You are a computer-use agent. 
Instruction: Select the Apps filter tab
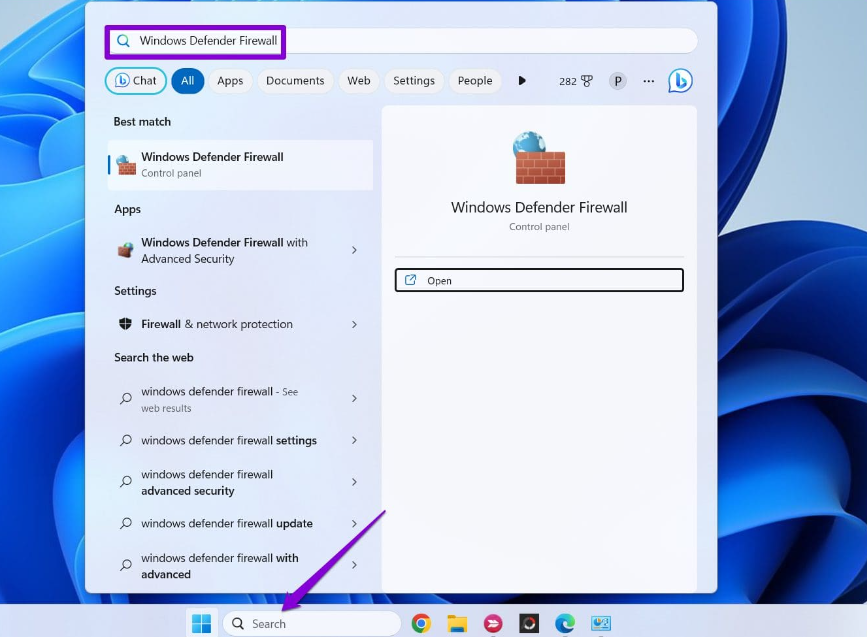[x=230, y=81]
